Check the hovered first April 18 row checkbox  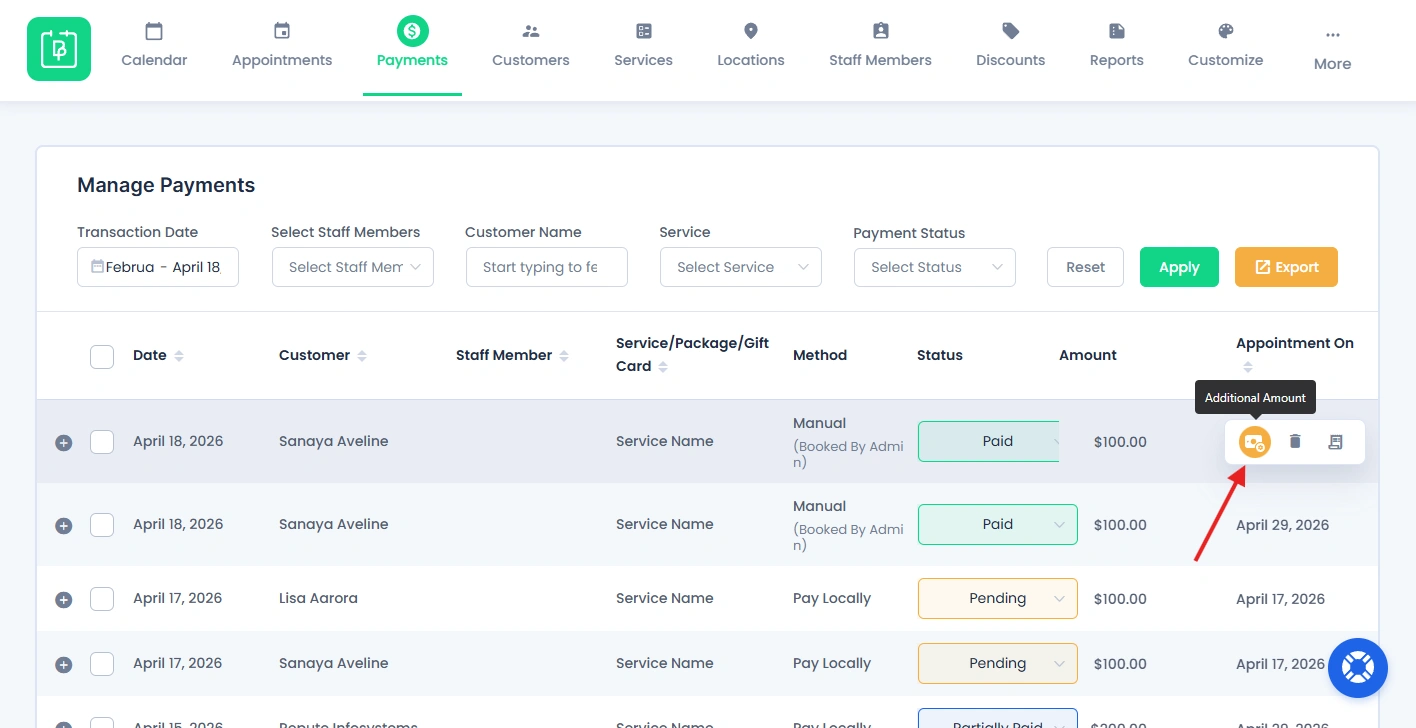(102, 441)
